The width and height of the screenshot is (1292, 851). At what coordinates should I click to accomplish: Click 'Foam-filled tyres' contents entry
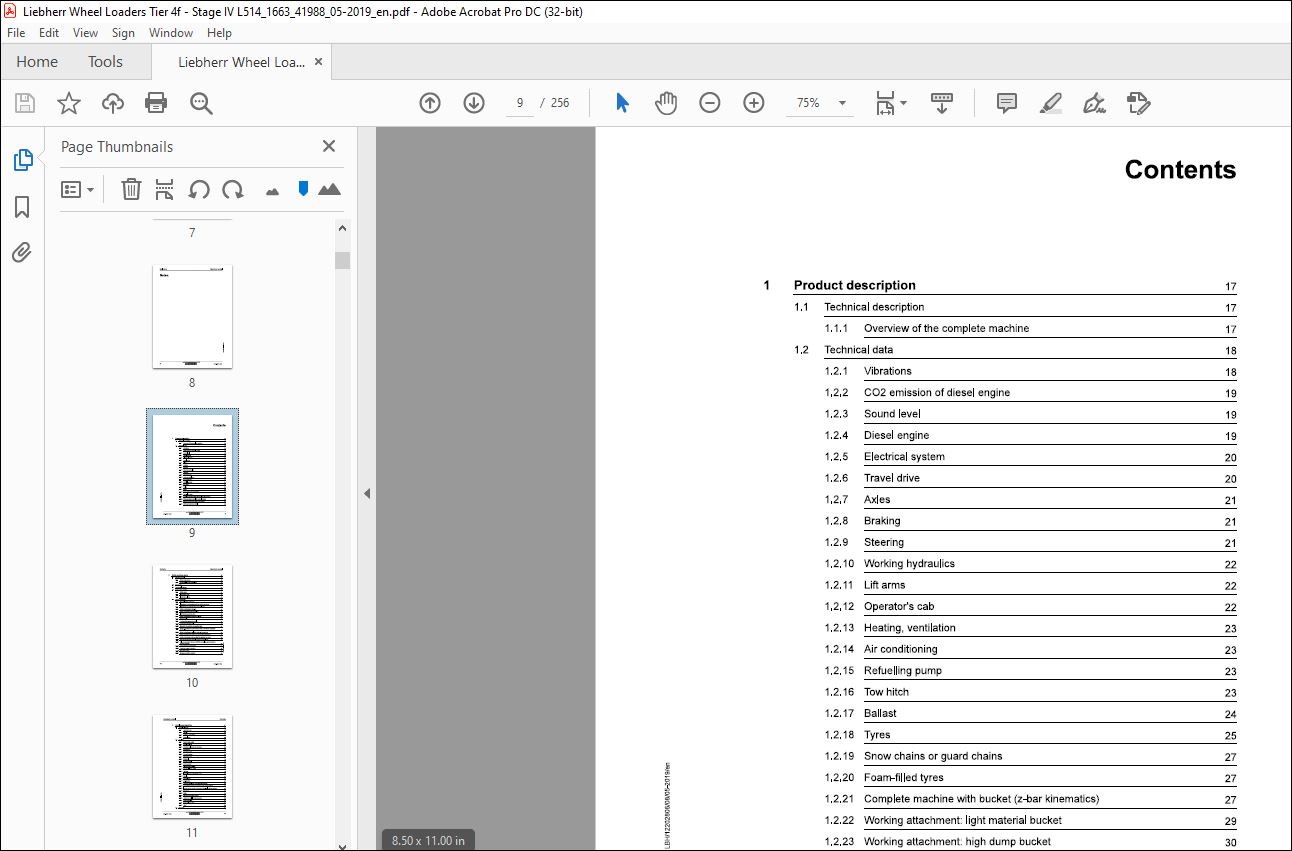tap(904, 778)
